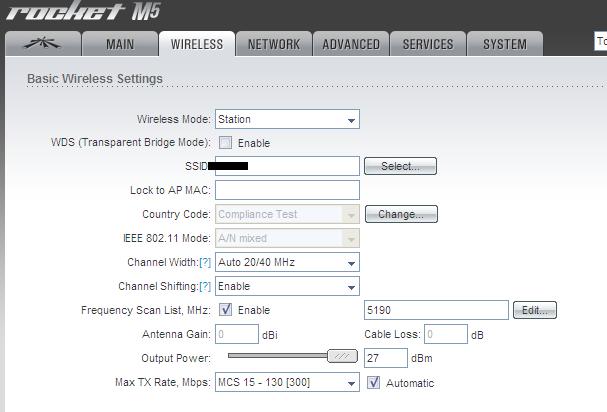Click the Output Power slider handle
Image resolution: width=607 pixels, height=412 pixels.
coord(342,356)
